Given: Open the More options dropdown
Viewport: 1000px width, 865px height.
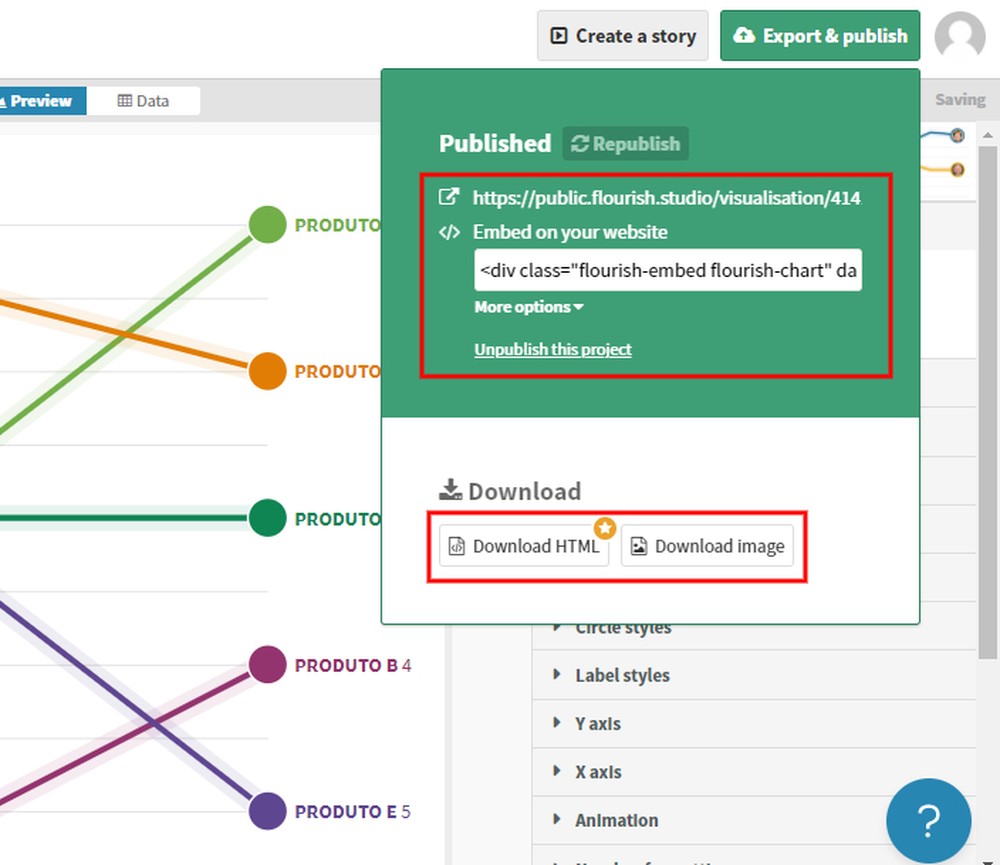Looking at the screenshot, I should 528,307.
